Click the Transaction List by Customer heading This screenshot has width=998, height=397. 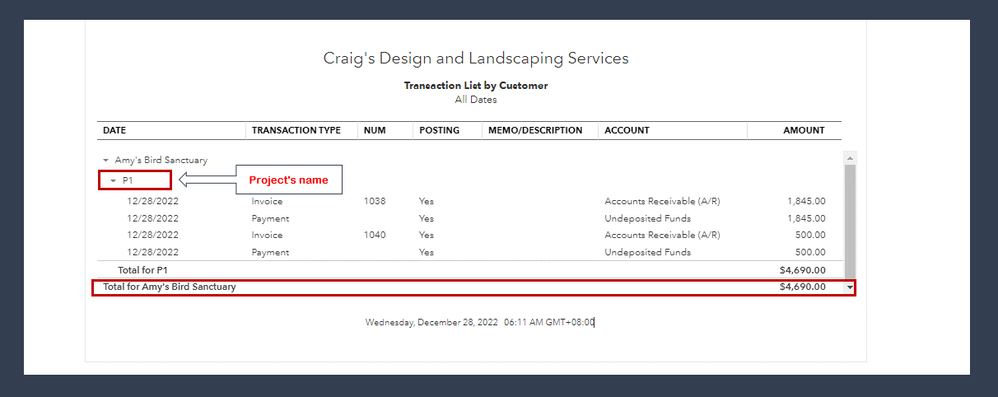click(x=476, y=85)
